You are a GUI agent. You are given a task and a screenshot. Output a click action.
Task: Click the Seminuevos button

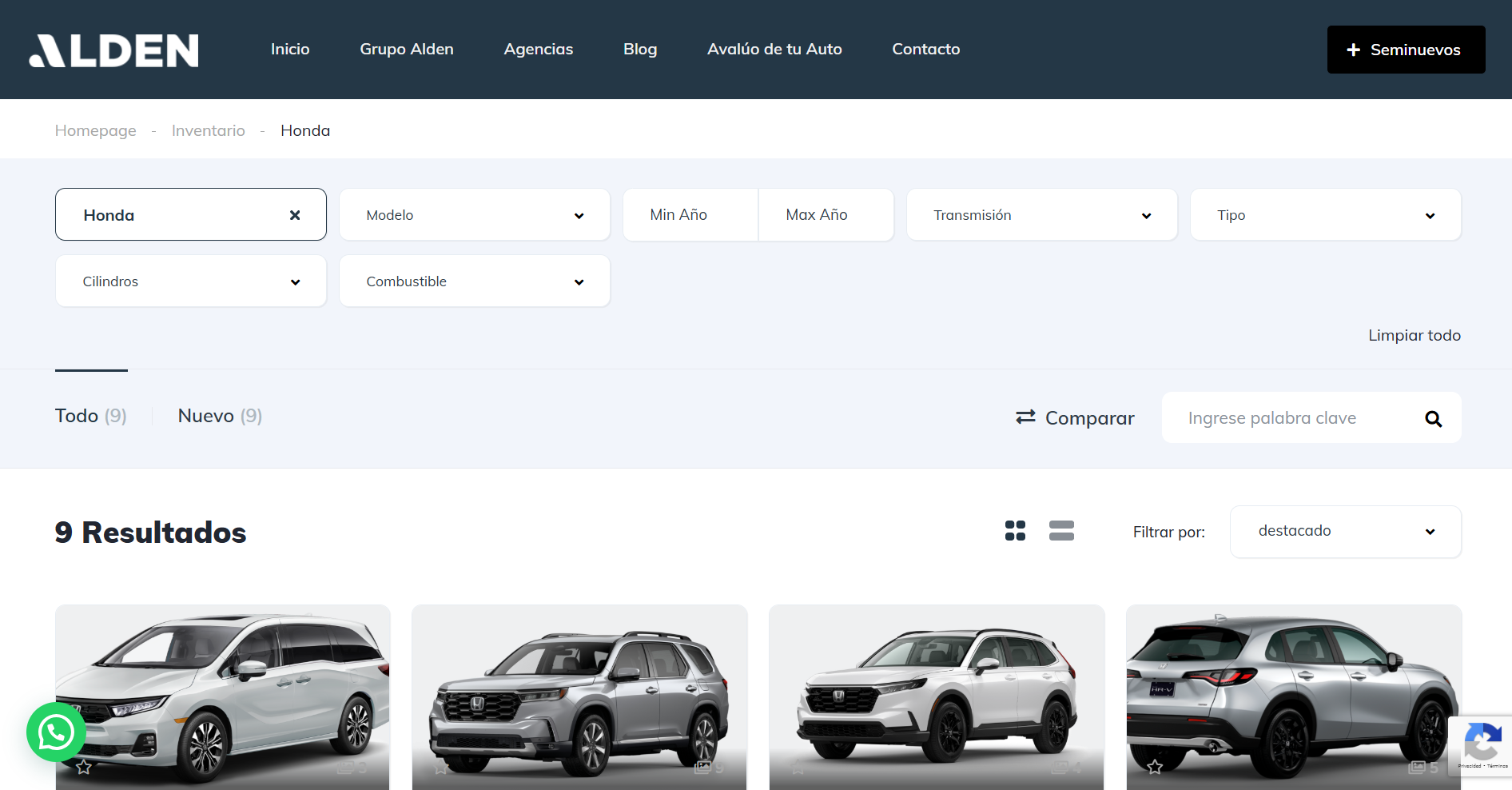click(x=1406, y=50)
